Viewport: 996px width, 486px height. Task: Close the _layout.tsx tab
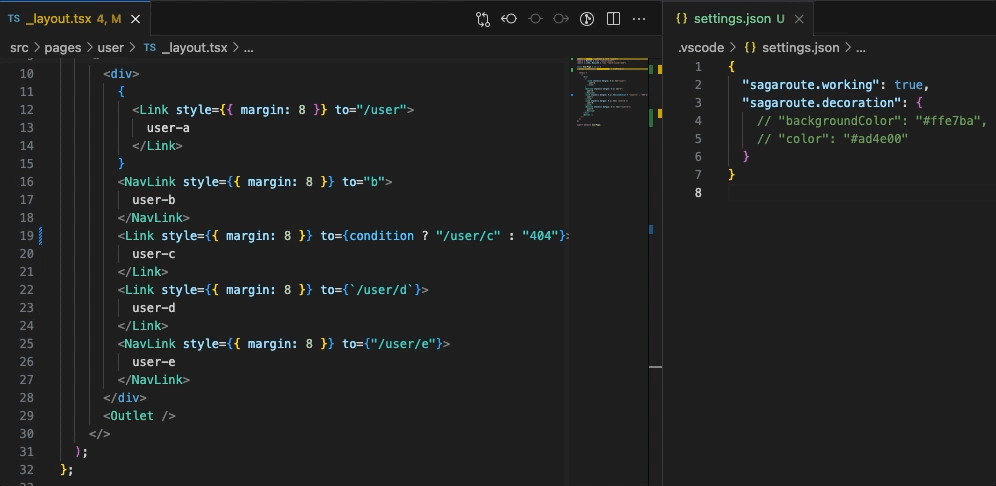pyautogui.click(x=135, y=19)
